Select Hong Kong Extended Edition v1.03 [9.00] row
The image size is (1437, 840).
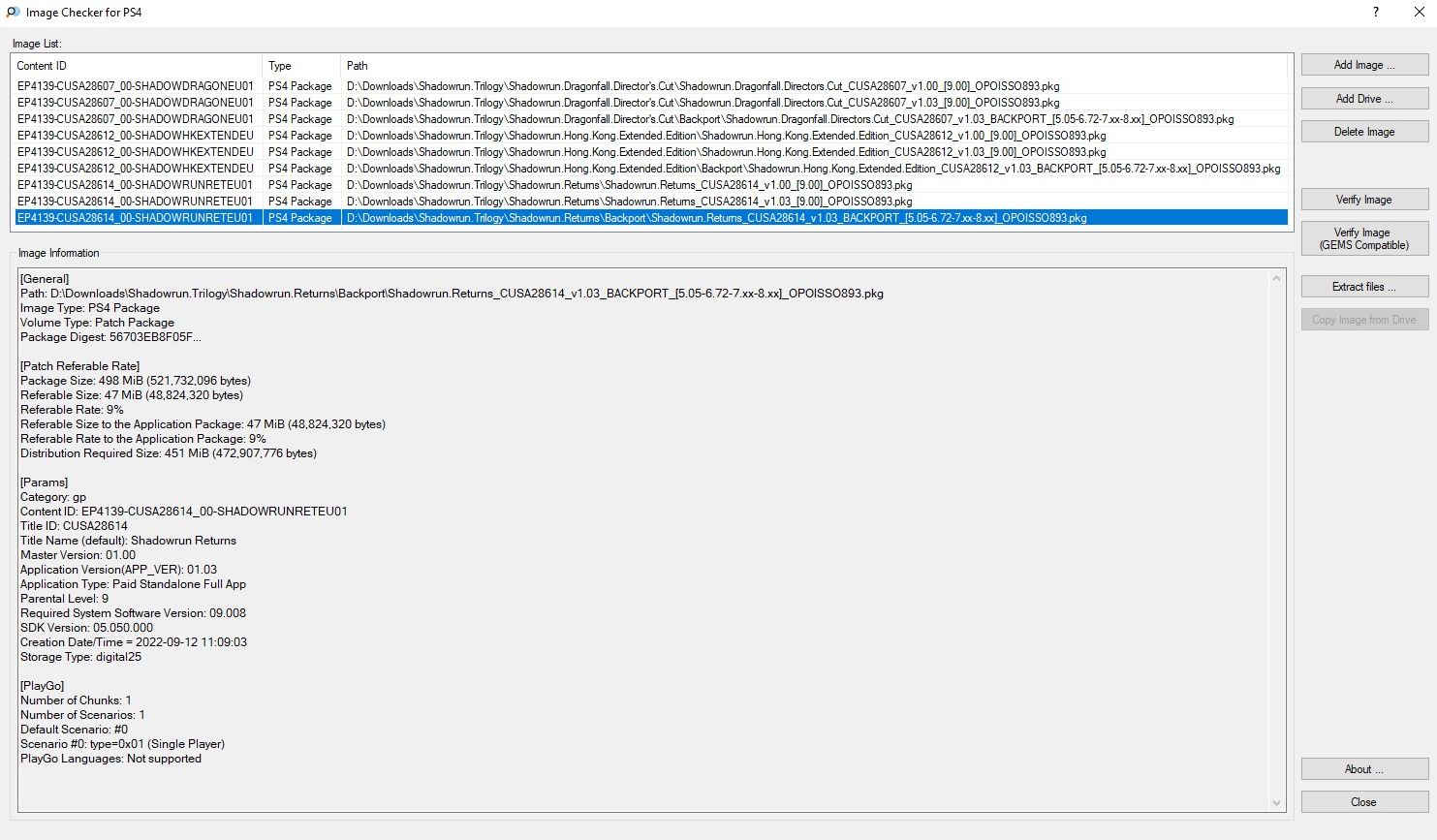point(650,152)
